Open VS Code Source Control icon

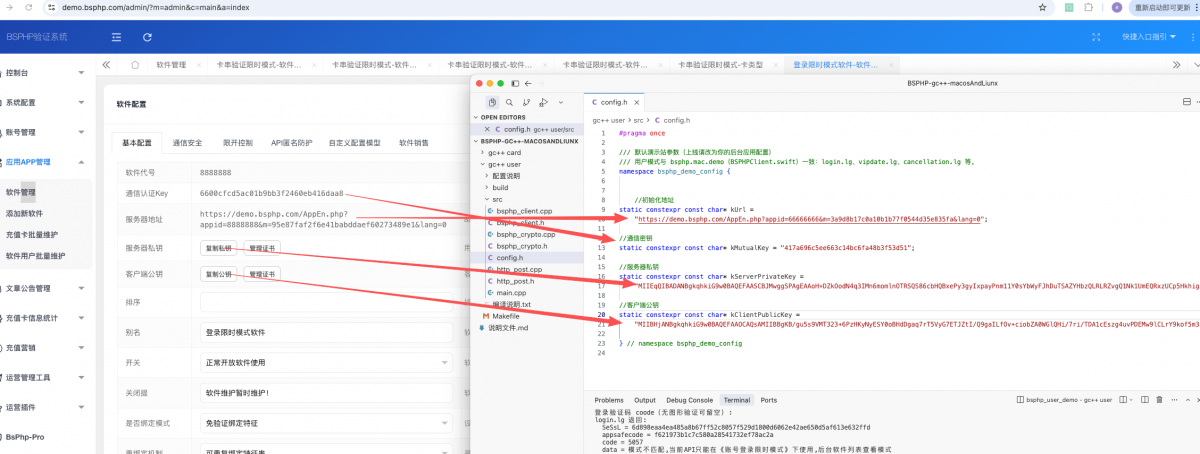[526, 102]
